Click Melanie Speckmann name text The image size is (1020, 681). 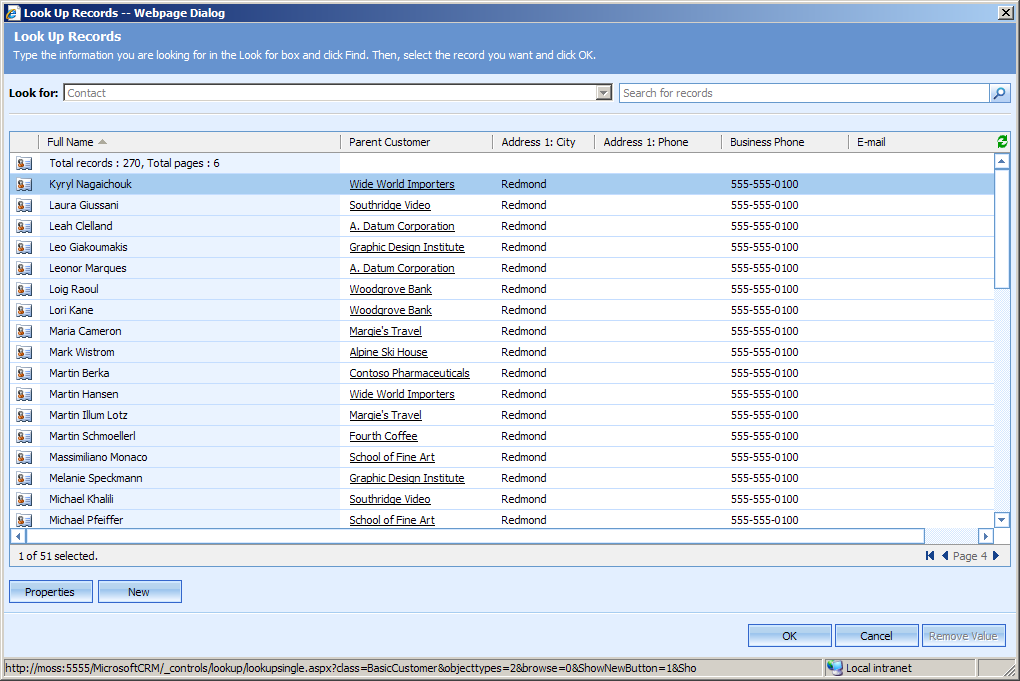point(96,478)
